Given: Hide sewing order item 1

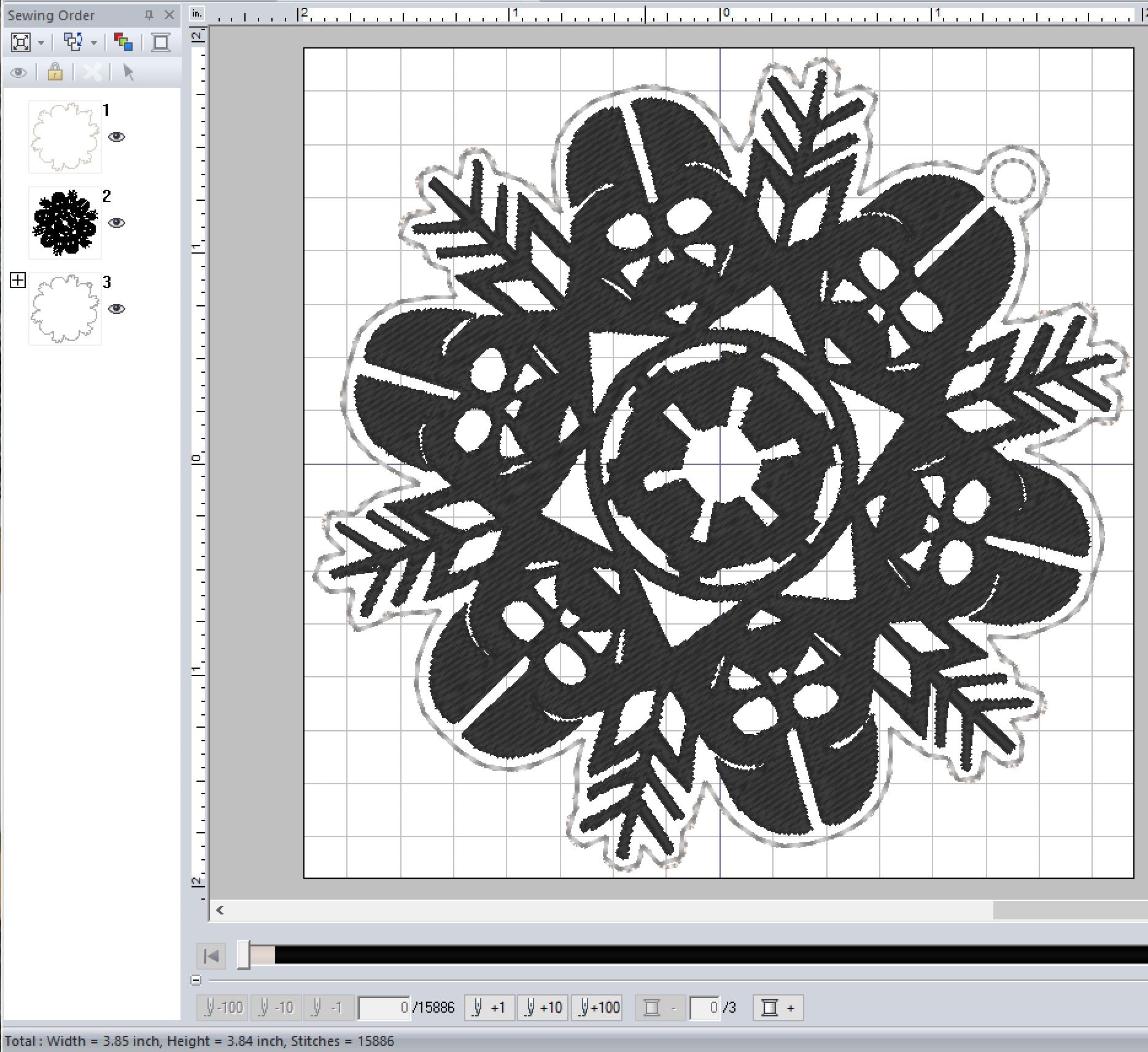Looking at the screenshot, I should tap(117, 137).
